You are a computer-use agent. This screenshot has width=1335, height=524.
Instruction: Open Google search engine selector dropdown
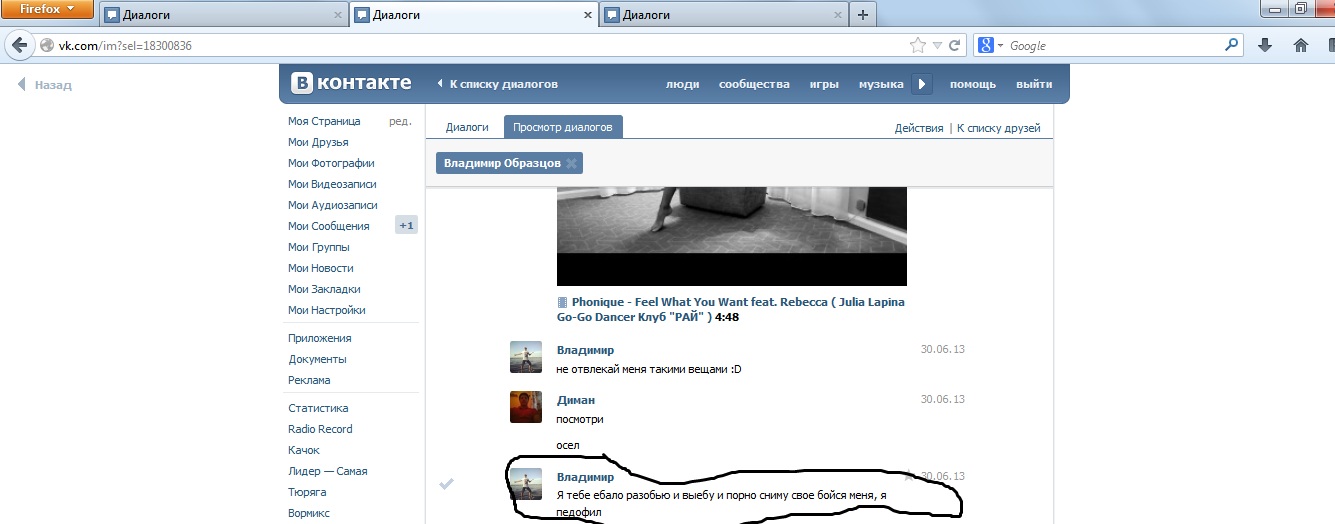(x=989, y=45)
